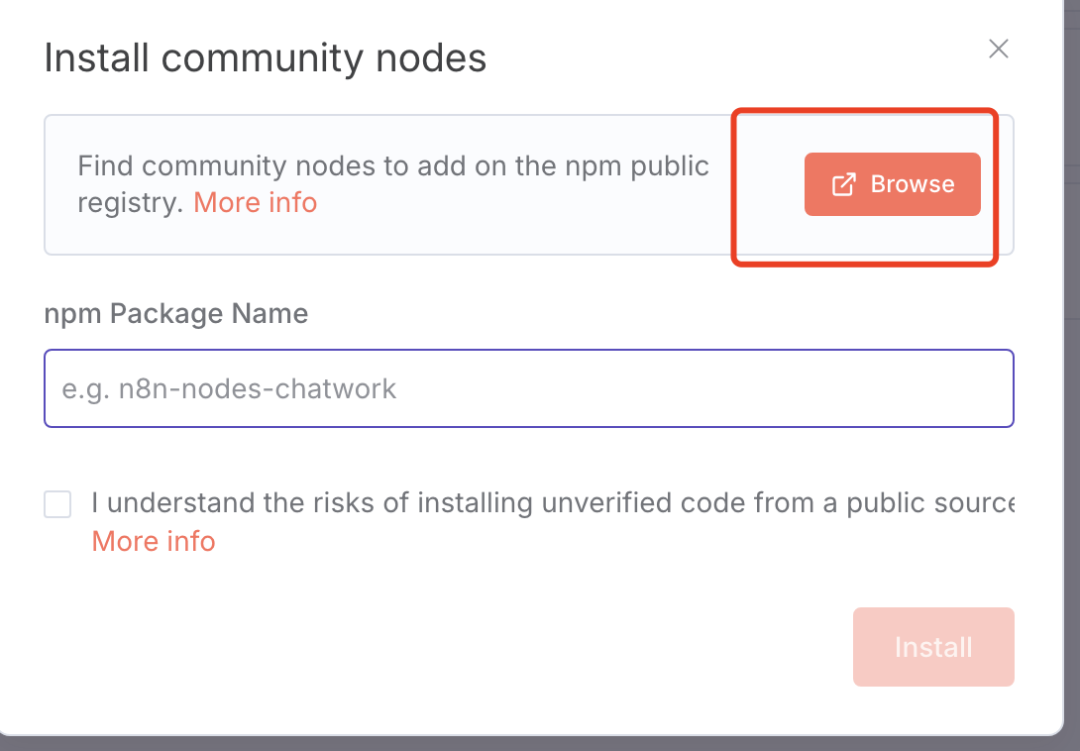Image resolution: width=1080 pixels, height=751 pixels.
Task: Click the dimmed backdrop right of the dialog
Action: 1071,400
